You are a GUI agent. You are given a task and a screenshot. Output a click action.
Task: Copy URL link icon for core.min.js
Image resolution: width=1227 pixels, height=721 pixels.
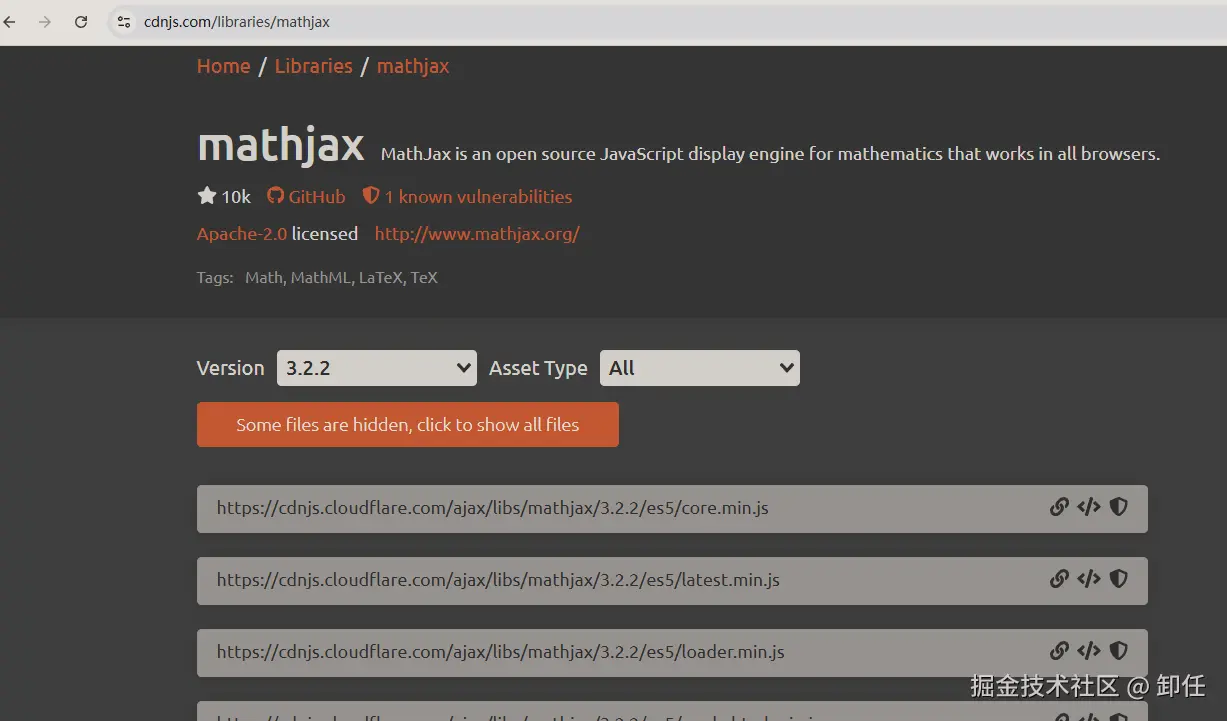pos(1059,507)
